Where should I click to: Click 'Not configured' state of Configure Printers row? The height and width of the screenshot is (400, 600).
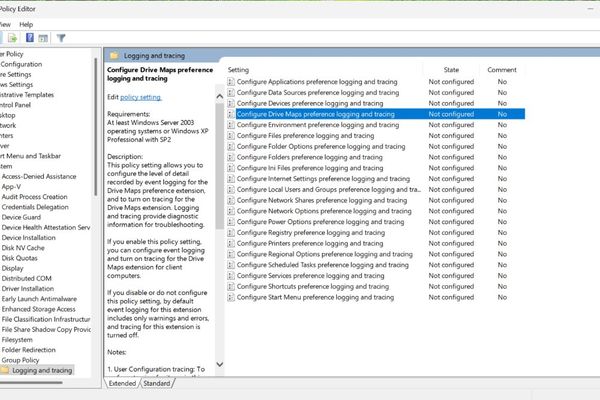451,243
